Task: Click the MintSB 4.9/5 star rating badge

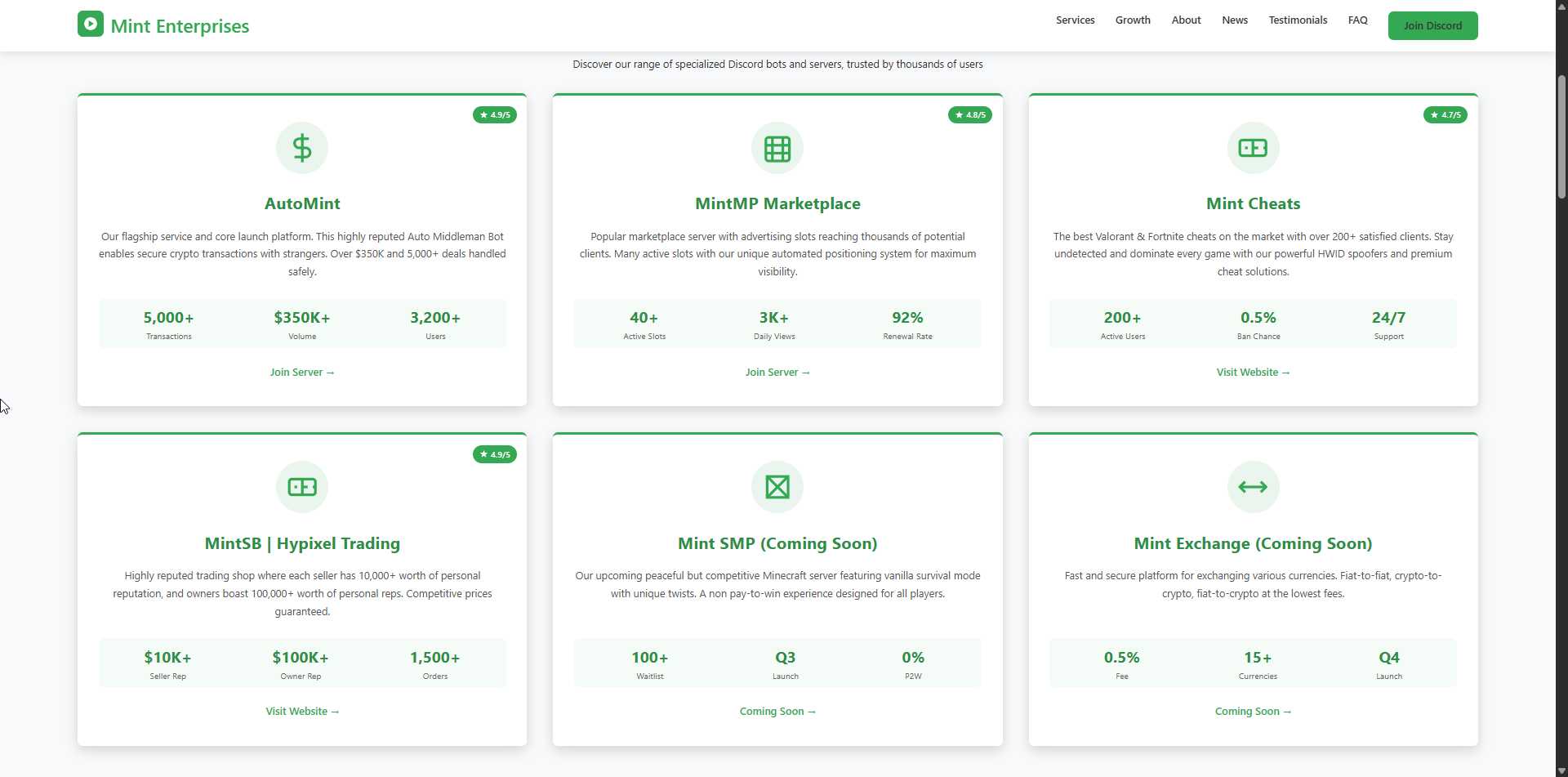Action: click(x=495, y=454)
